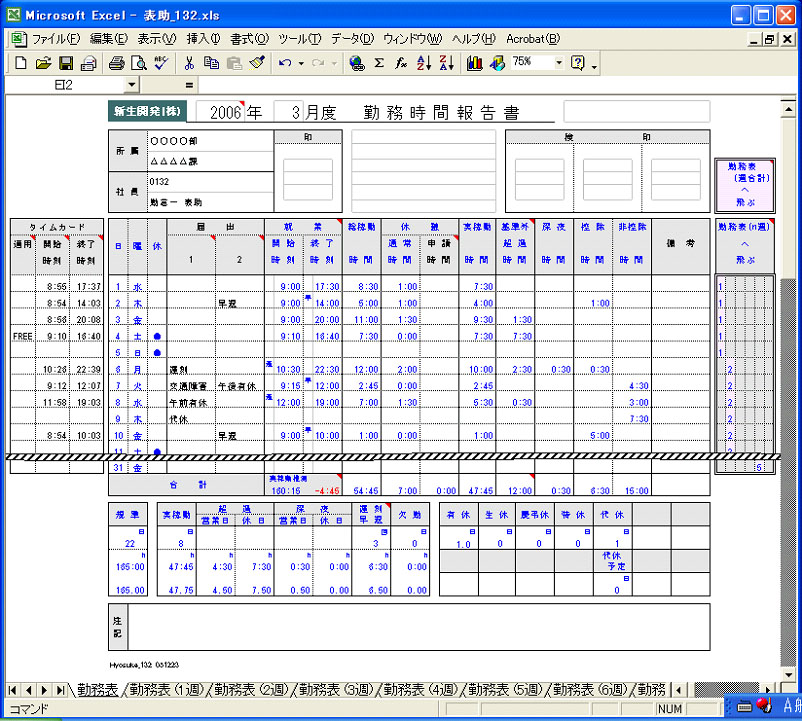
Task: Open Print Preview from the toolbar
Action: pyautogui.click(x=139, y=63)
